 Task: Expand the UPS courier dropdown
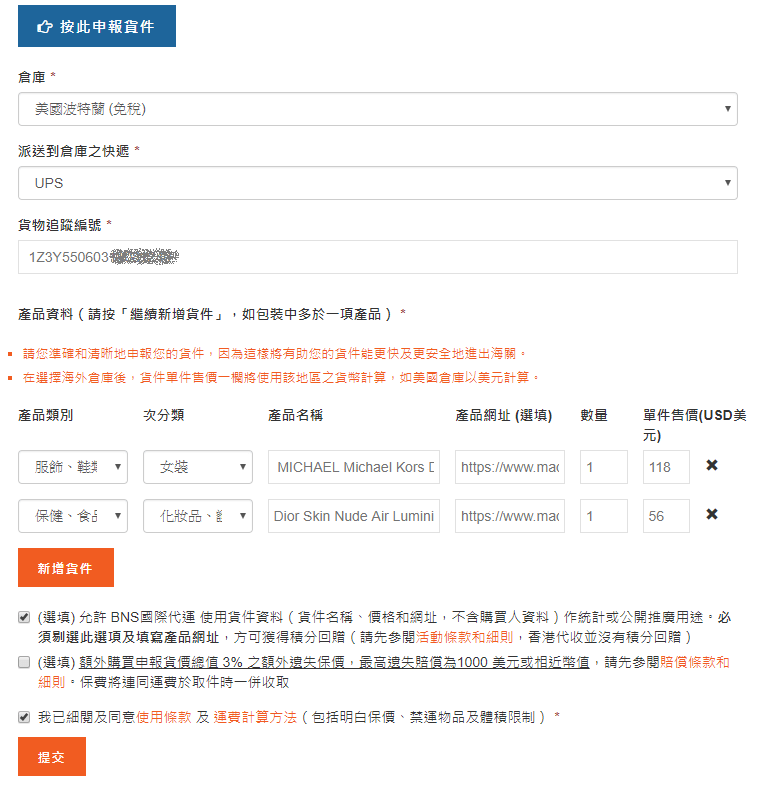[x=377, y=183]
